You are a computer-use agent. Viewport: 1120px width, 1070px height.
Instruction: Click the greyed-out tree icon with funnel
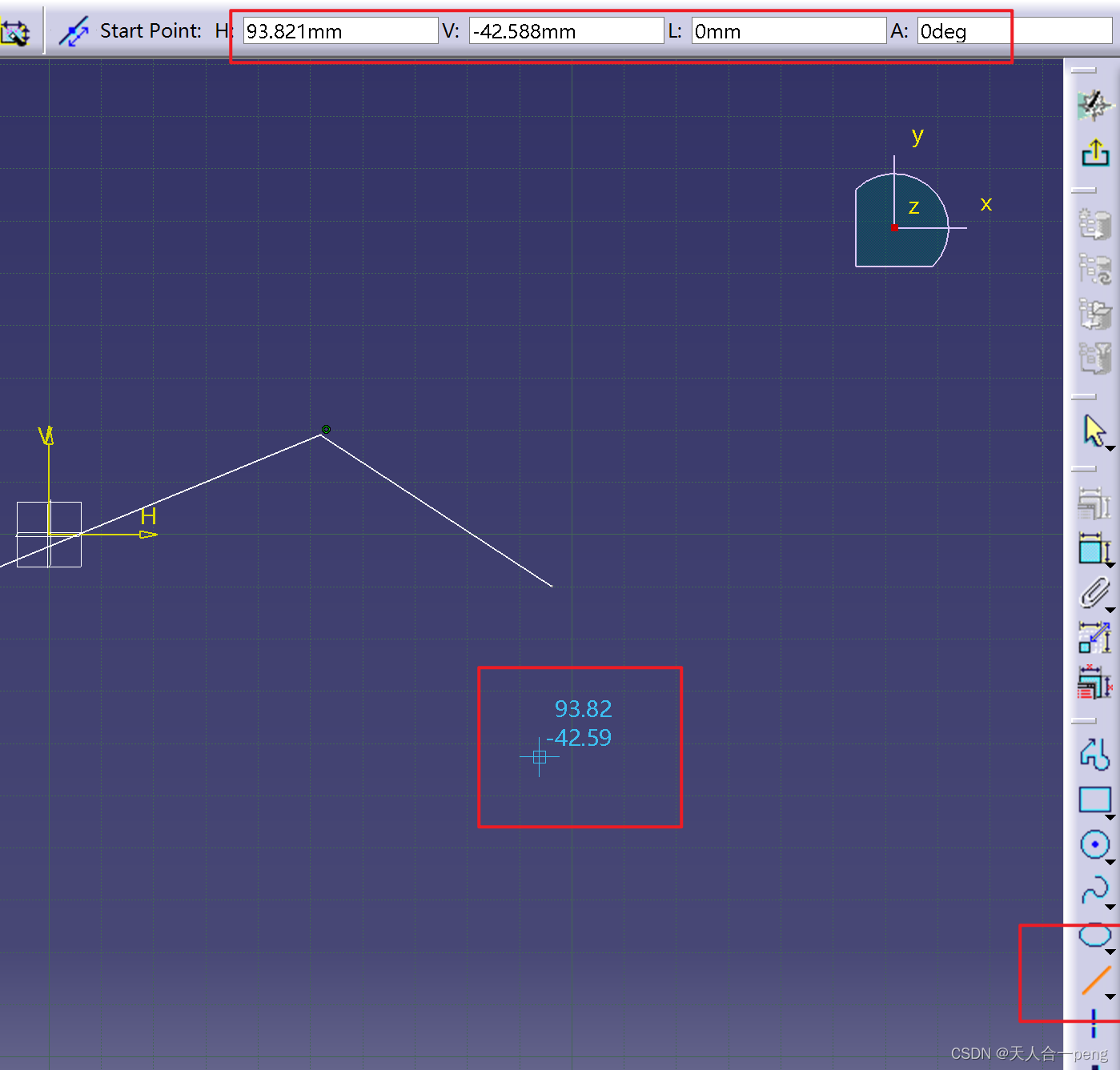[x=1094, y=358]
